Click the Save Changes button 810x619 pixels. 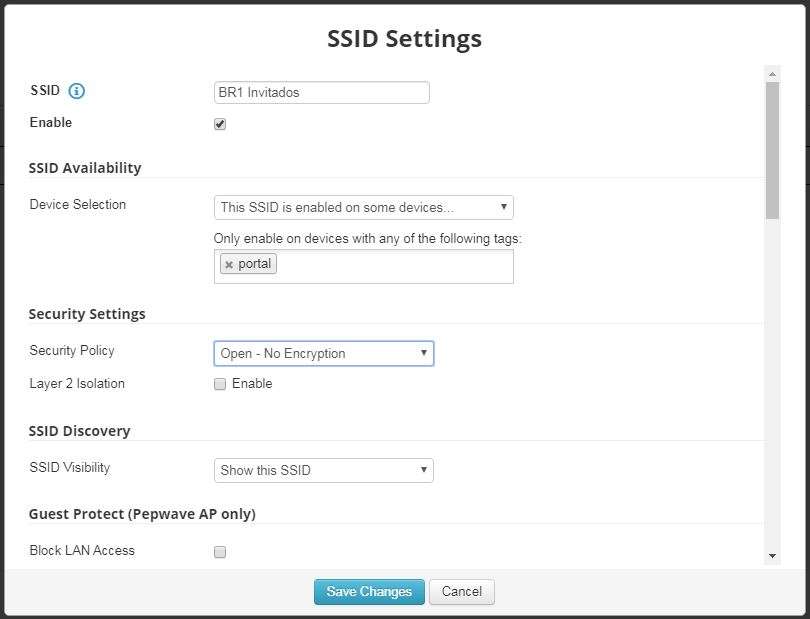[x=368, y=591]
